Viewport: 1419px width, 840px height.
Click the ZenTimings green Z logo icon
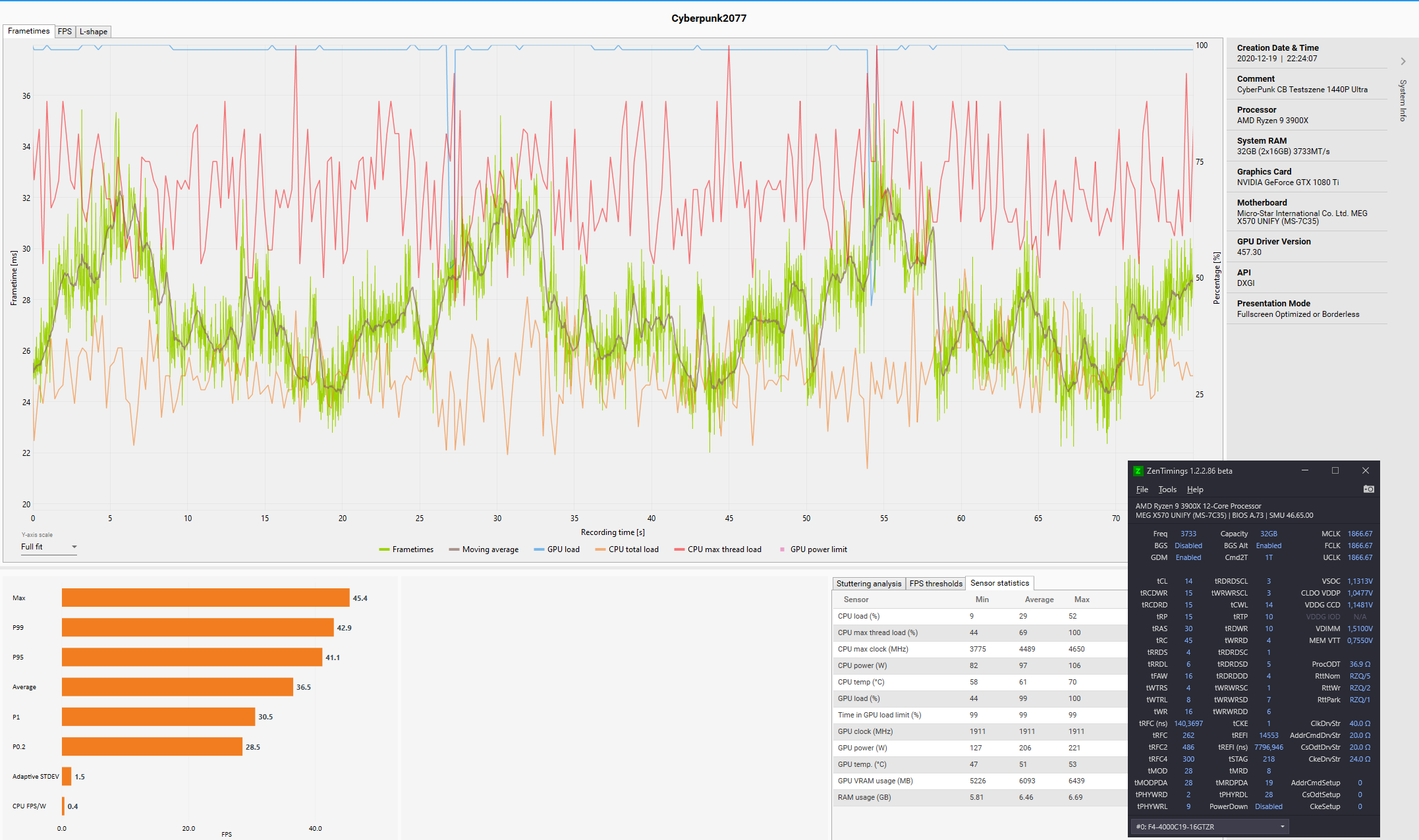pos(1138,470)
